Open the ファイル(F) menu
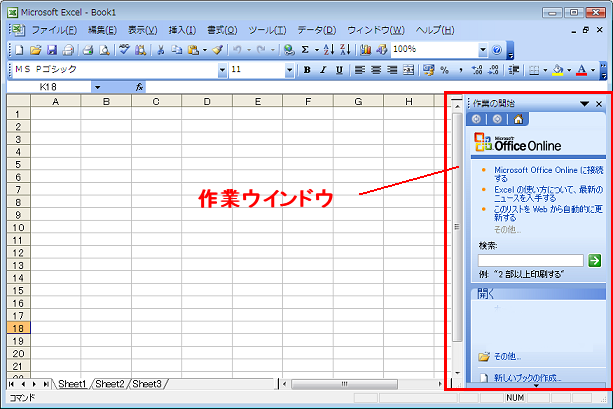Screen dimensions: 613x409 [x=54, y=30]
